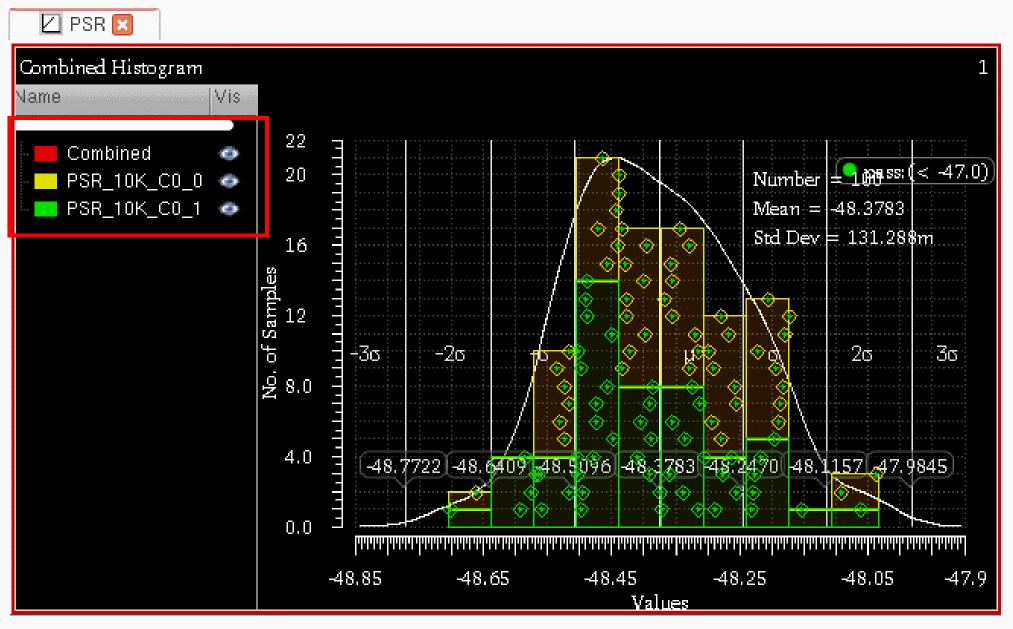
Task: Select the Combined legend entry
Action: (109, 154)
